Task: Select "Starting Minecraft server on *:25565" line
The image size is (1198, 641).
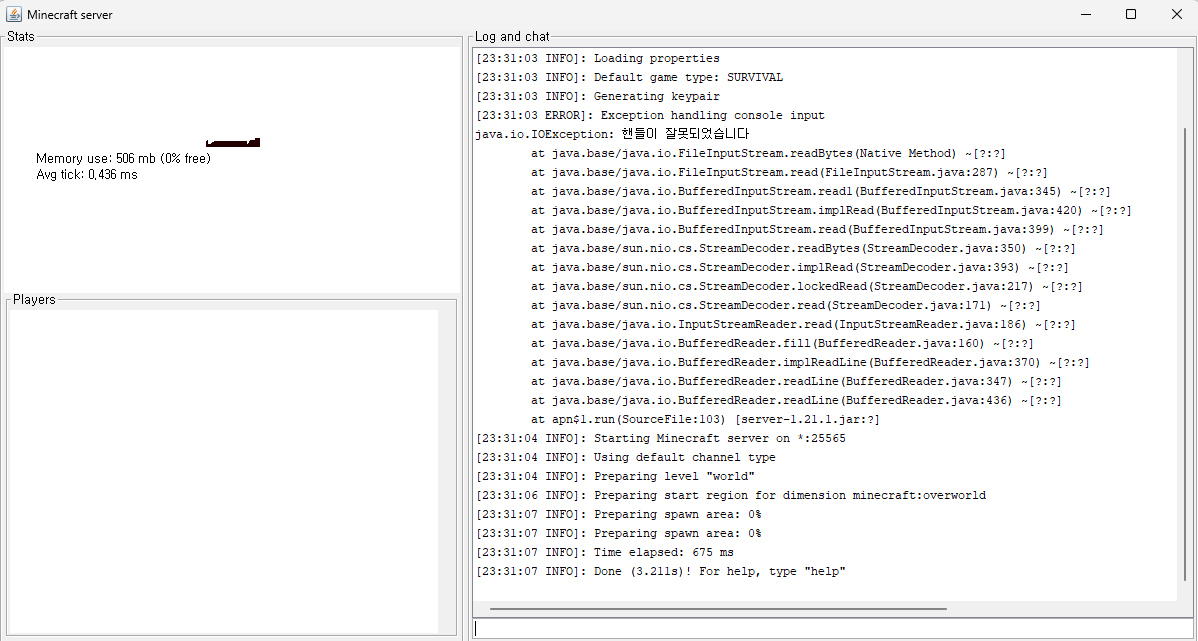Action: (x=660, y=439)
